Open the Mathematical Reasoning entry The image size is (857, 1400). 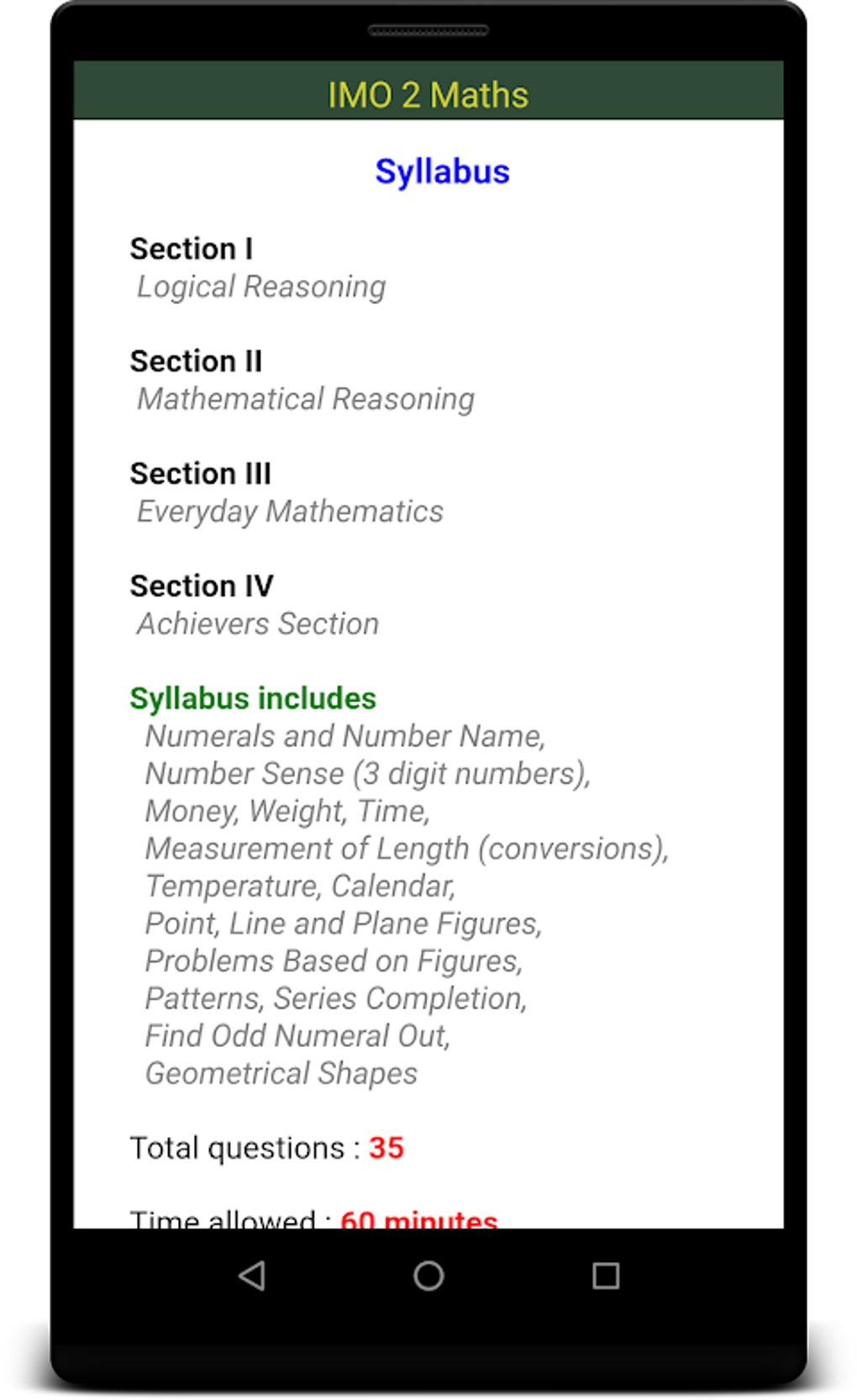coord(306,399)
